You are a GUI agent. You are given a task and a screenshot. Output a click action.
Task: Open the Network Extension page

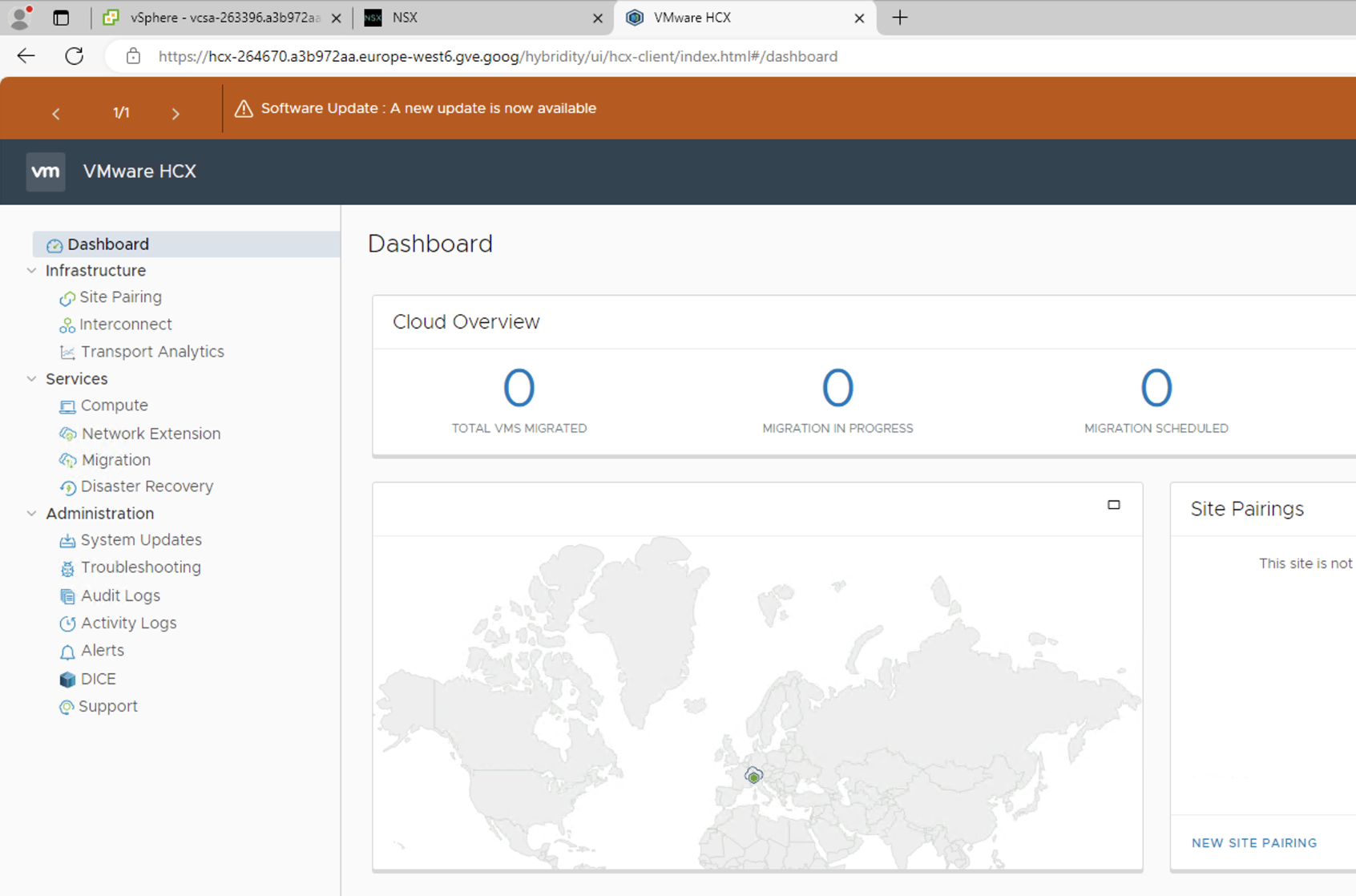[151, 434]
